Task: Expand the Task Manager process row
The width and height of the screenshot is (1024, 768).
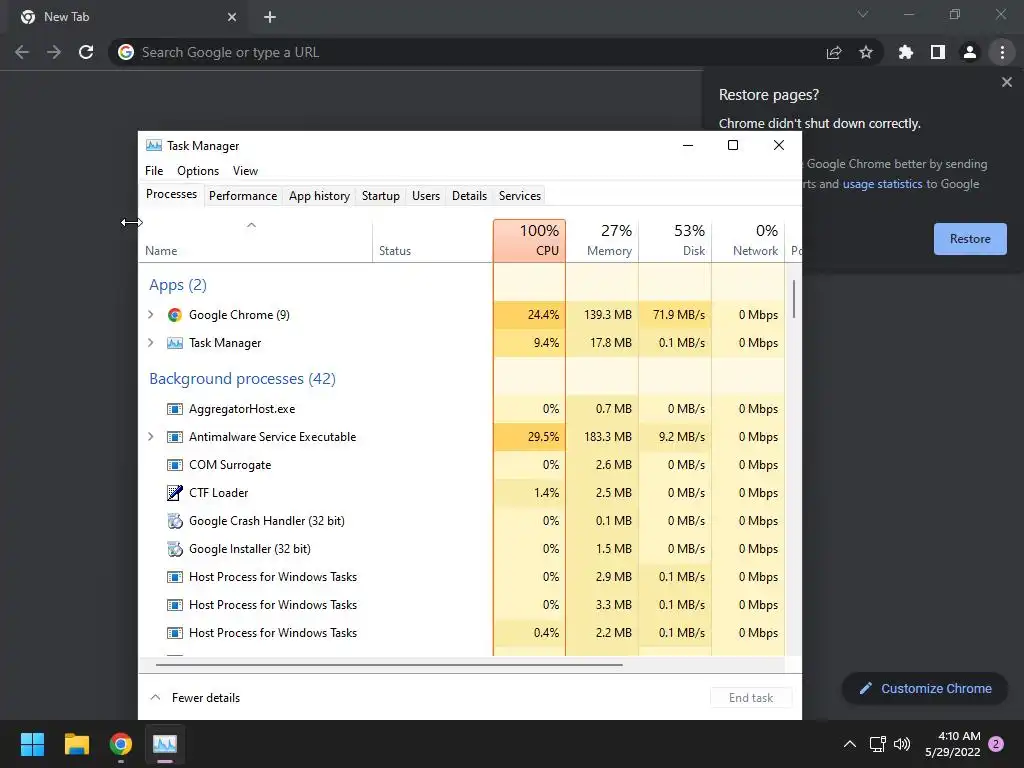Action: 151,343
